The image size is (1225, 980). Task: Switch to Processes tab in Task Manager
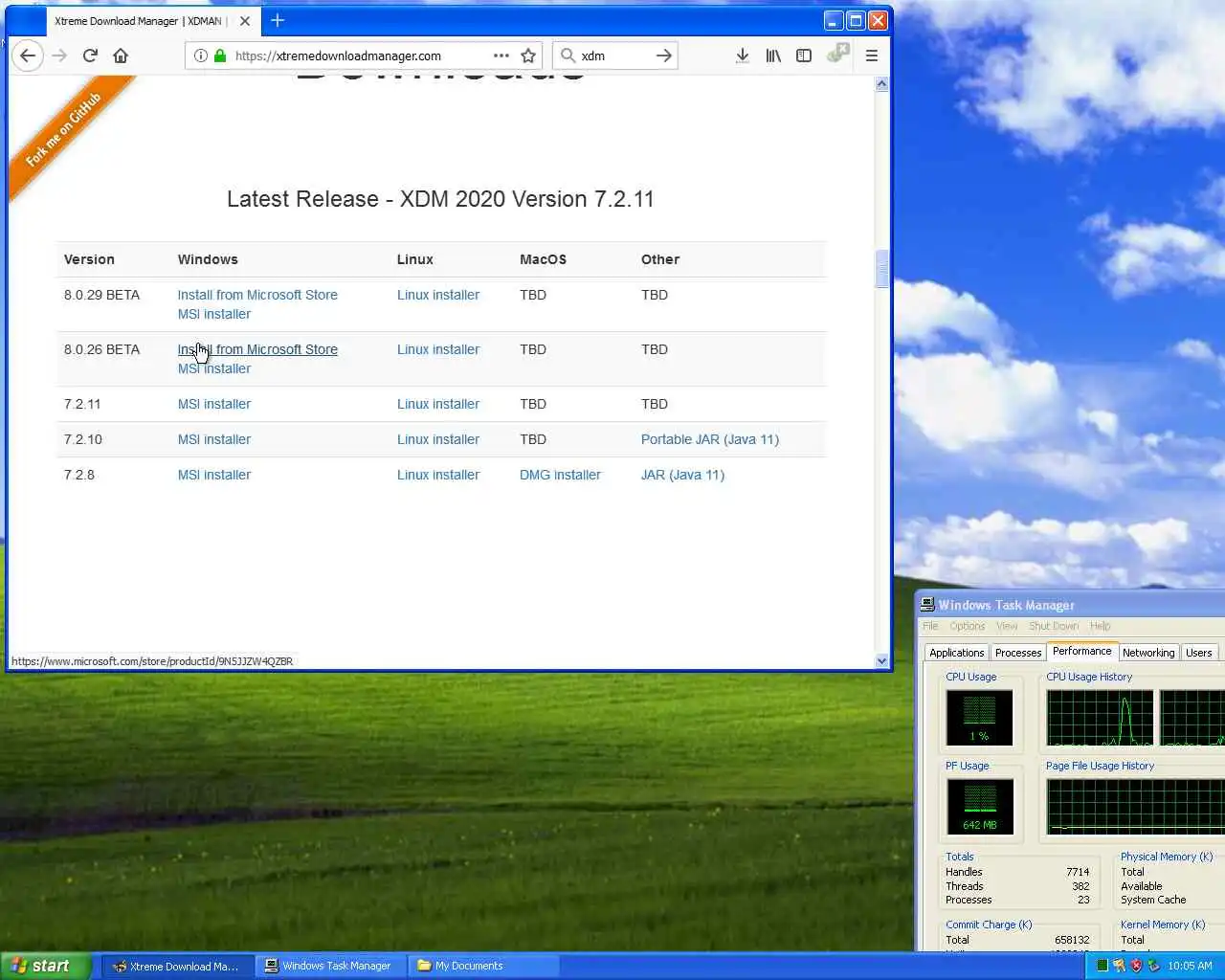pos(1018,653)
